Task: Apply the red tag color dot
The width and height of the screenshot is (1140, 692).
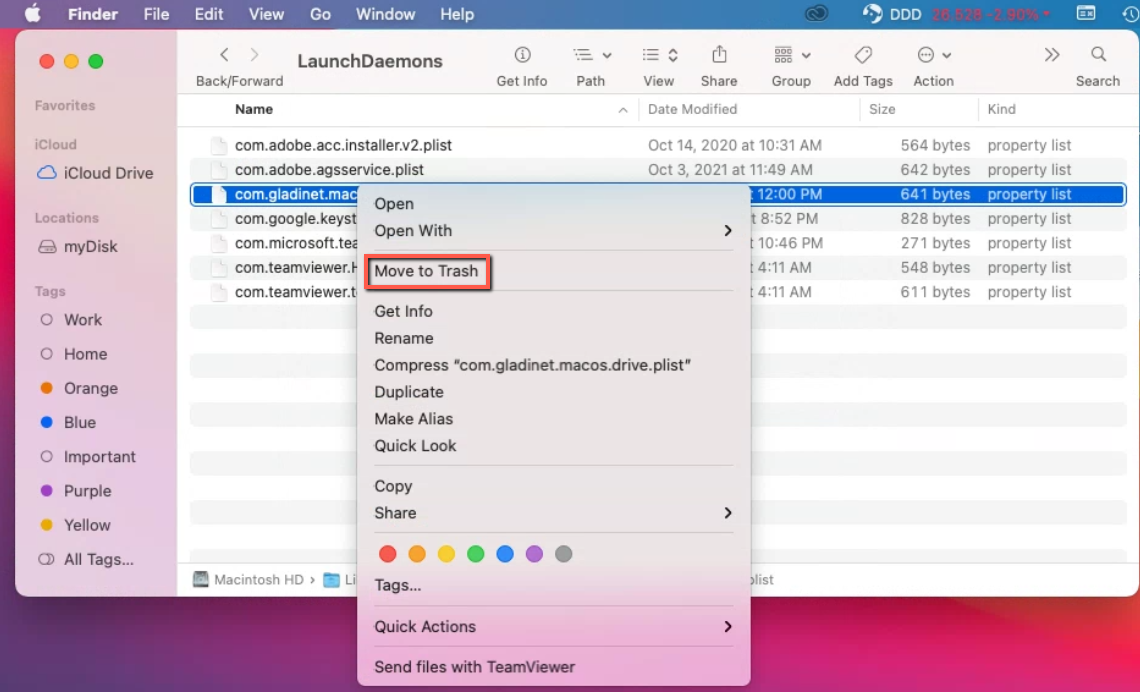Action: [388, 554]
